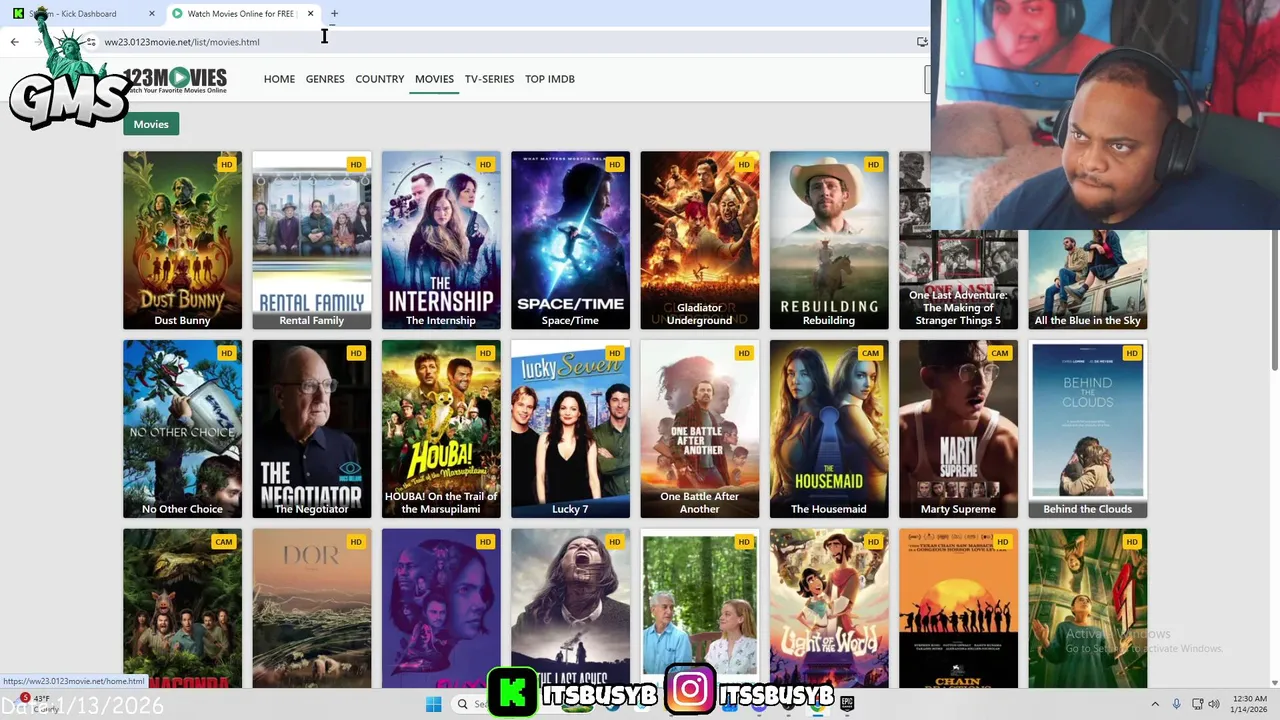This screenshot has height=720, width=1280.
Task: Open the Light of the World poster
Action: (829, 608)
